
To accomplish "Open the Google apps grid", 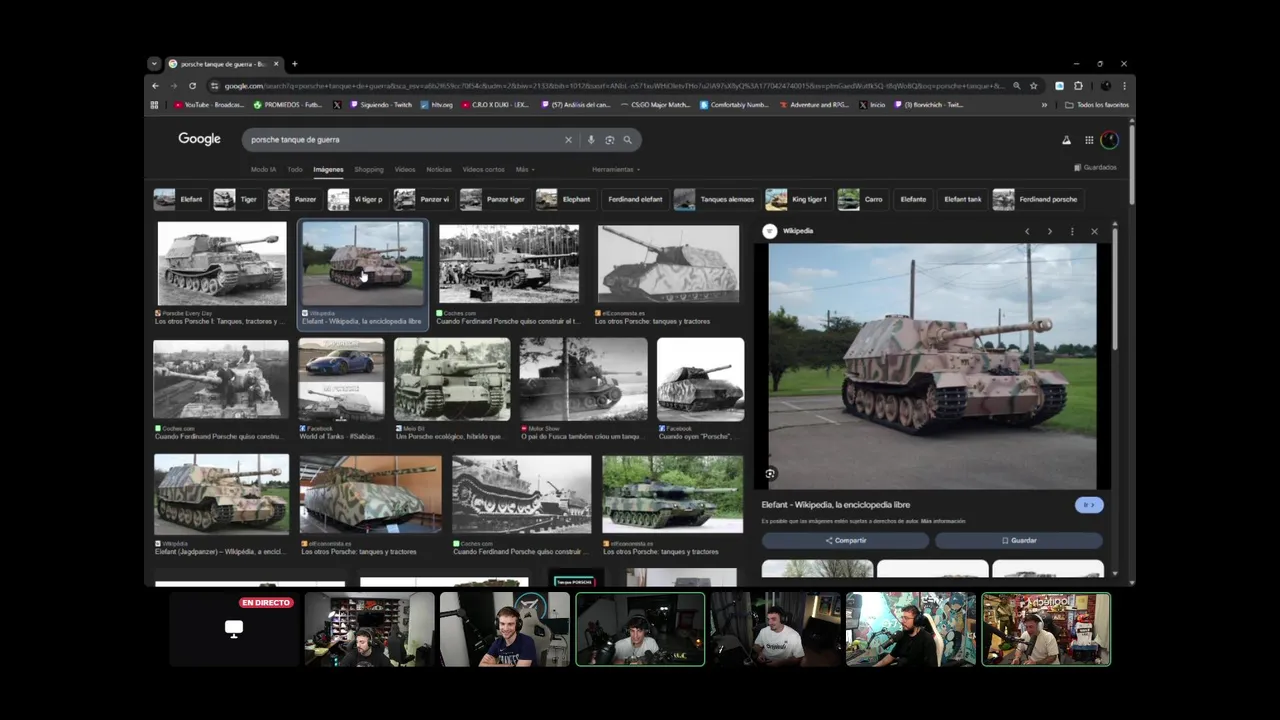I will pos(1089,140).
